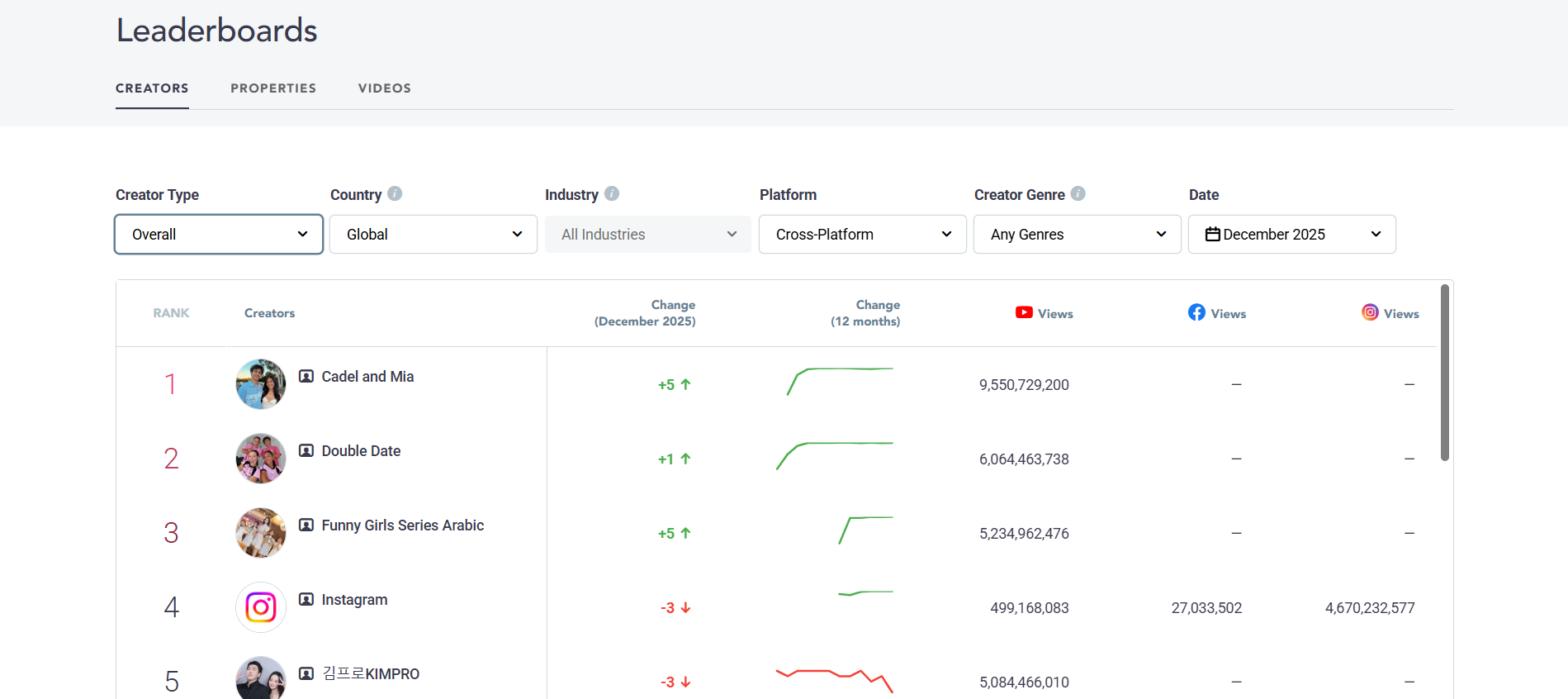
Task: Click Double Date avatar thumbnail
Action: click(261, 459)
